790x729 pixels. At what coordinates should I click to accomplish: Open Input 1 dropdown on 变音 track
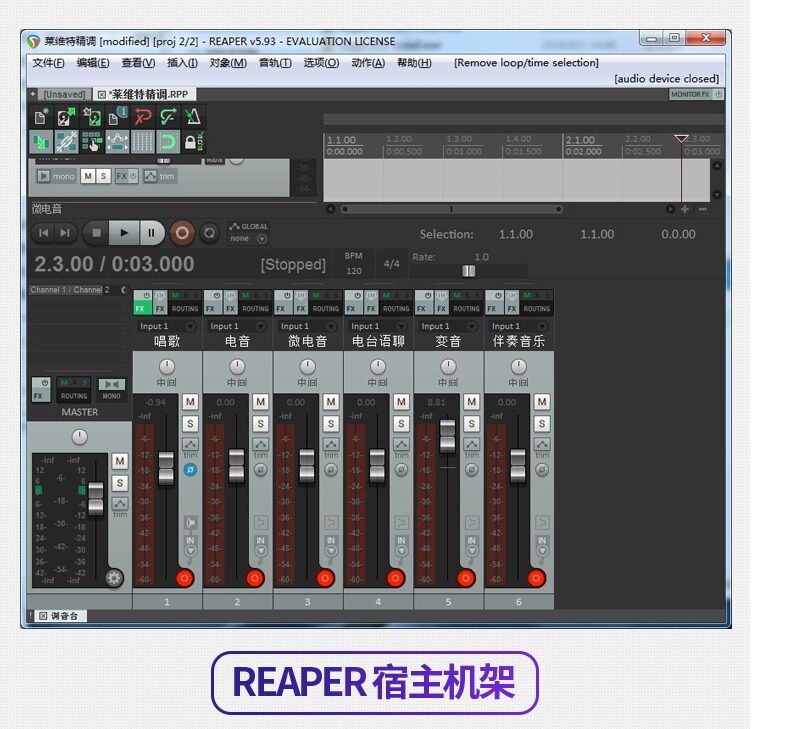448,326
